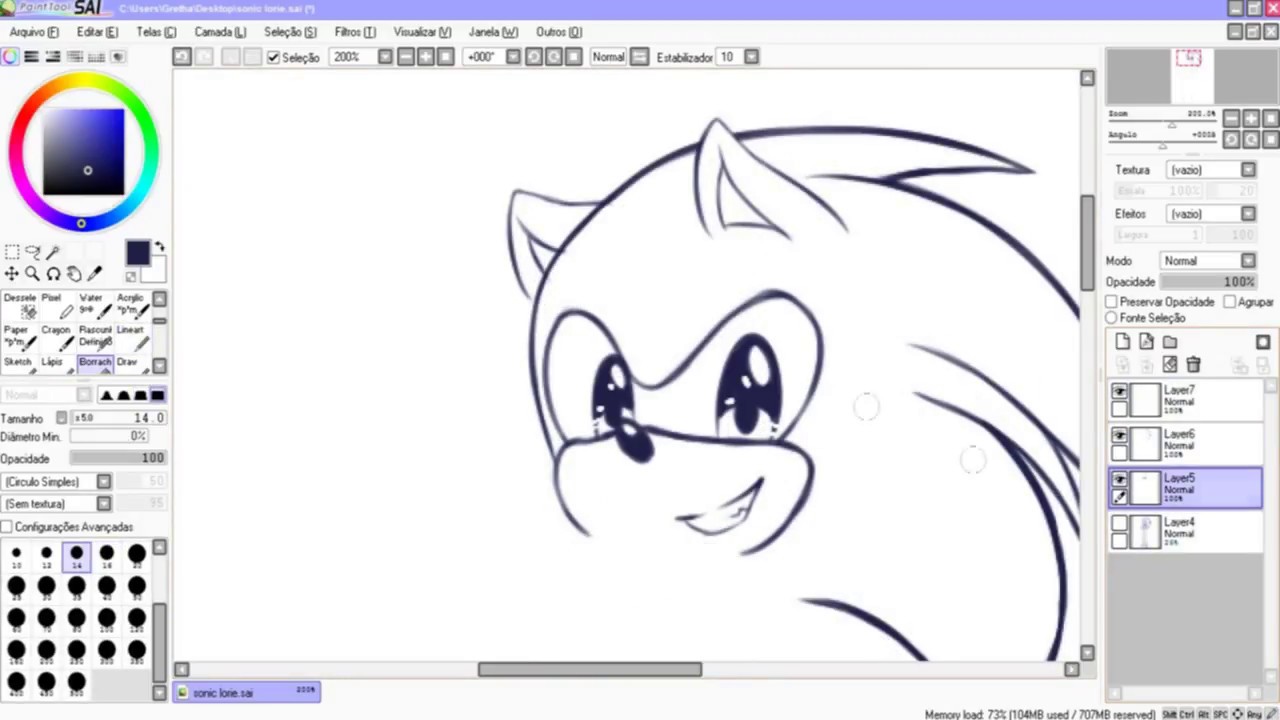Swap foreground and background colors
Image resolution: width=1280 pixels, height=720 pixels.
(x=160, y=247)
